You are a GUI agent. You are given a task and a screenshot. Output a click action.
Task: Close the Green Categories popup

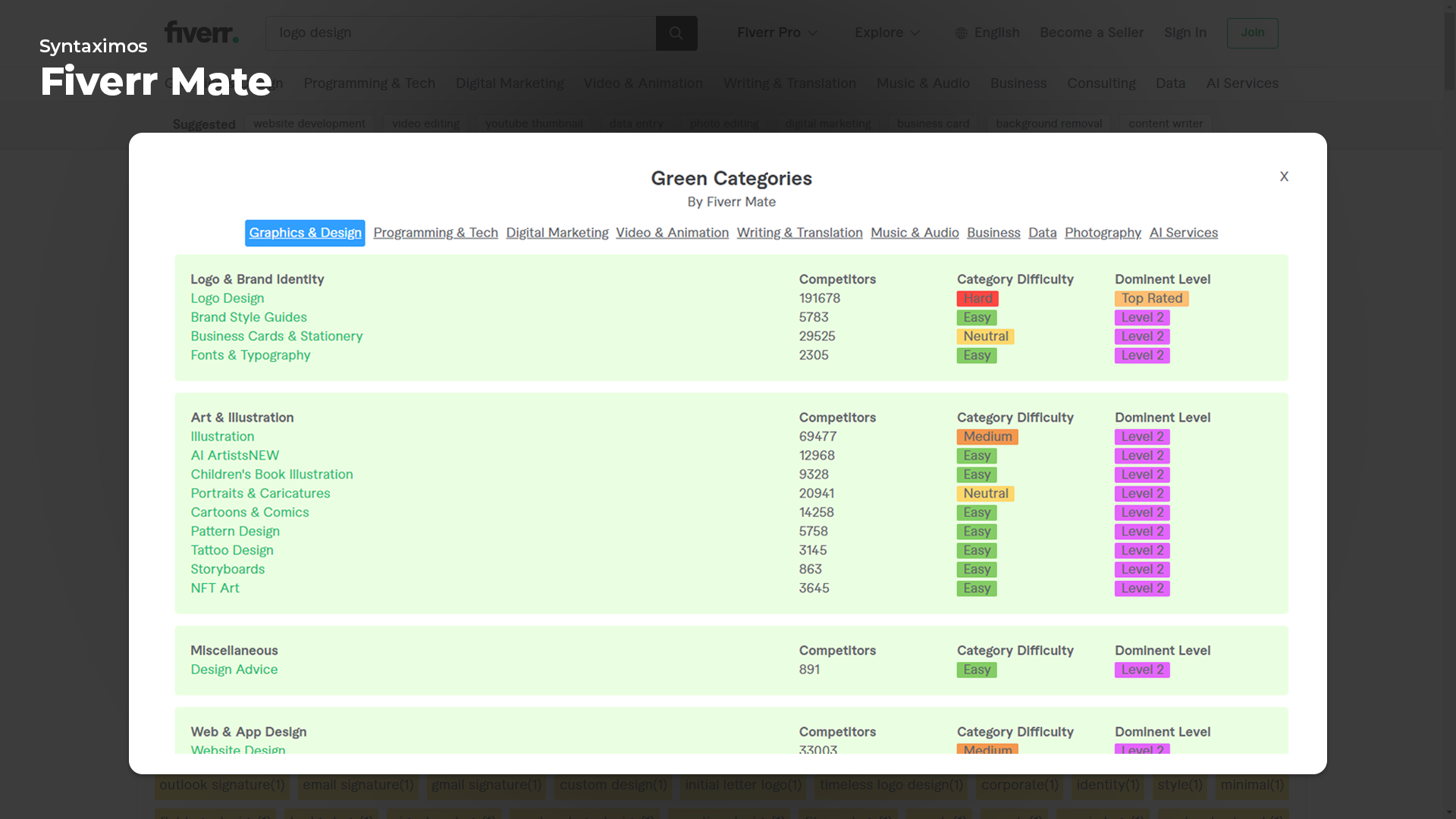pos(1284,176)
